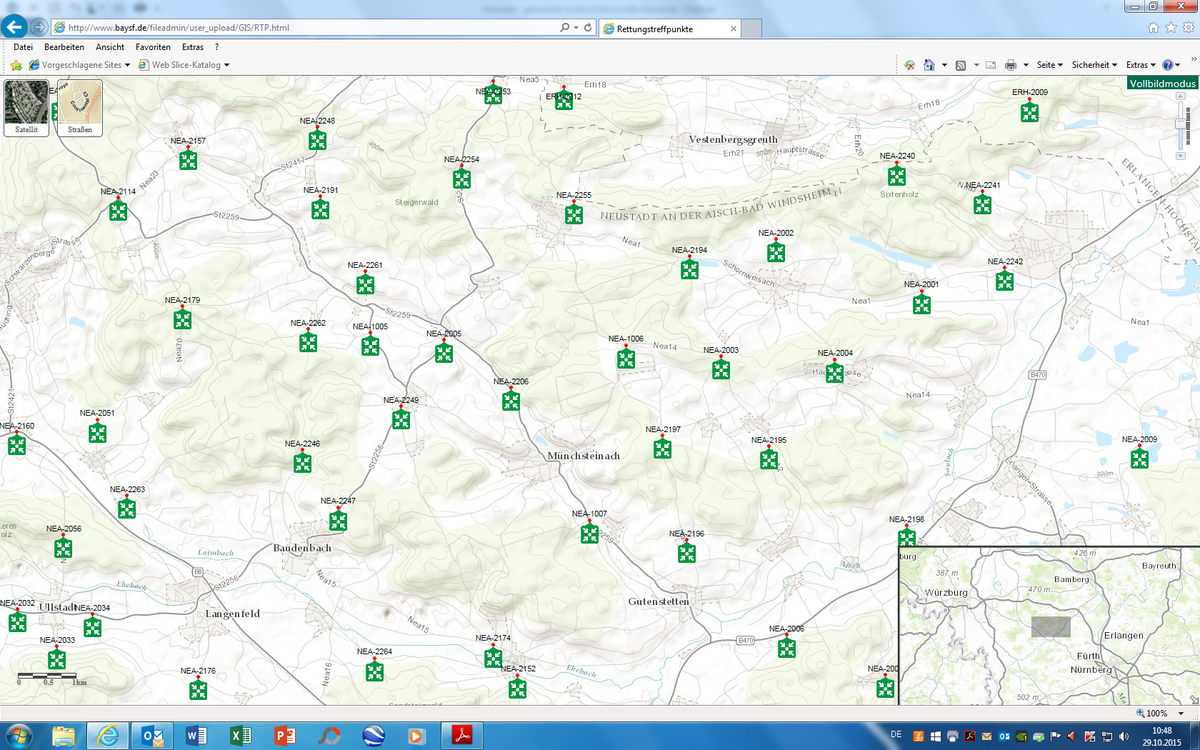Select the NEA-2179 rescue point marker

click(183, 319)
